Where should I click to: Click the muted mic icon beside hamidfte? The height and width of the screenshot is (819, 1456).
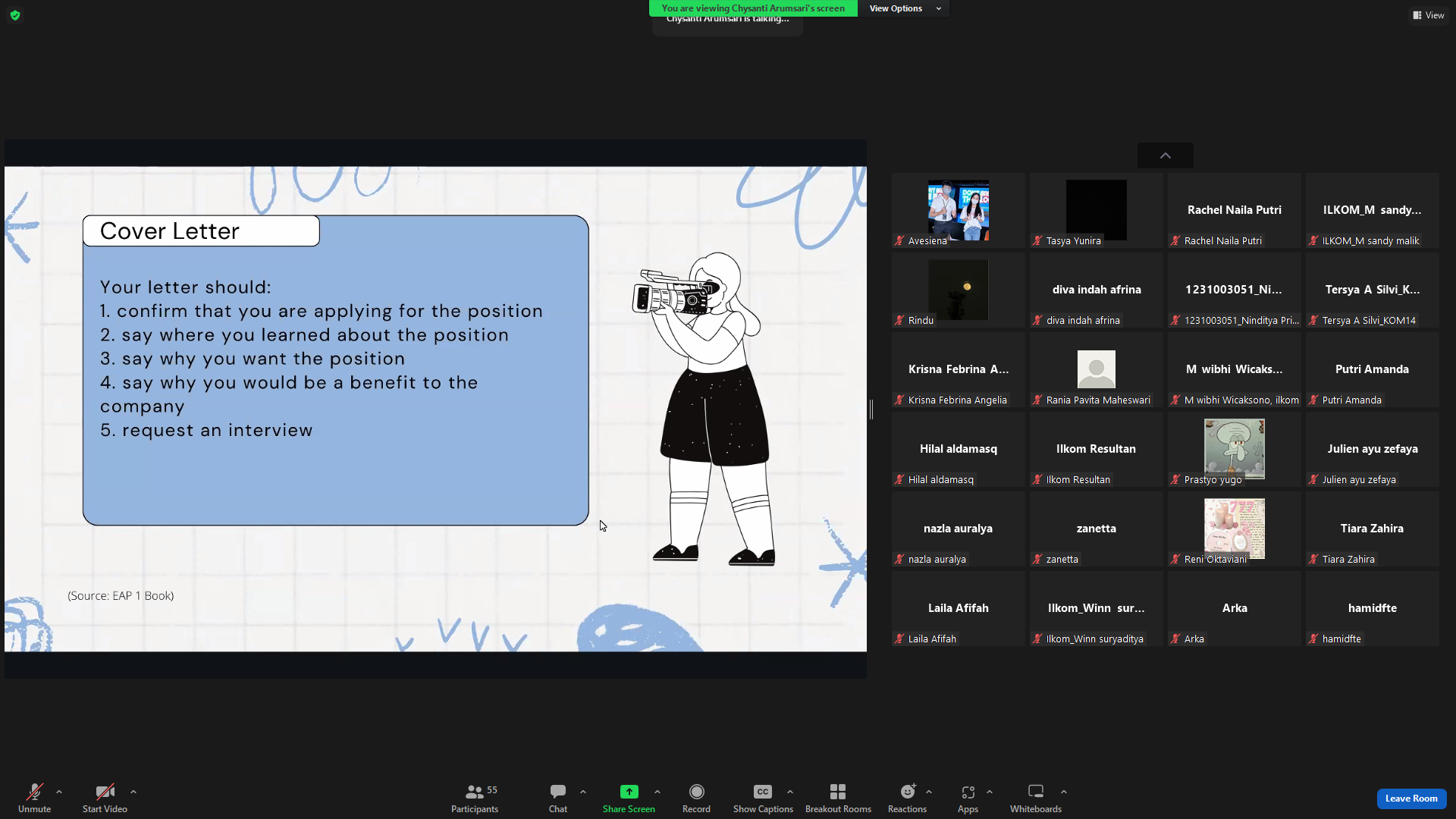tap(1314, 639)
